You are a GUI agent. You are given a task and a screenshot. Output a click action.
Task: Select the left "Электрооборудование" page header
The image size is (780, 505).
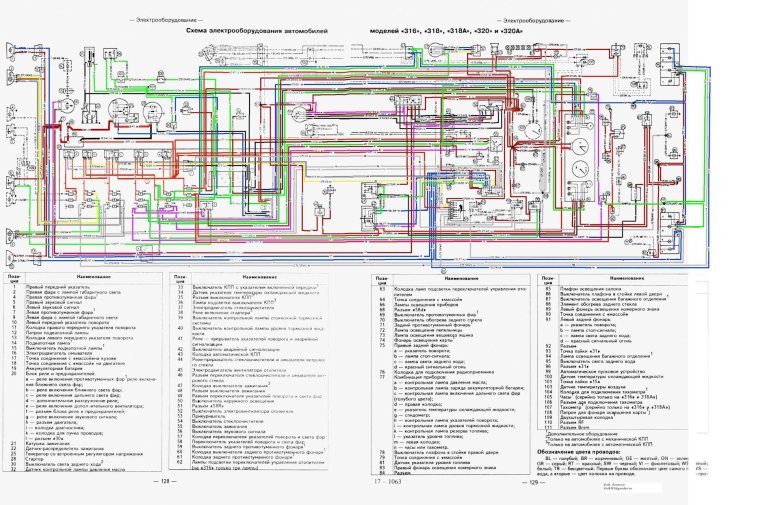point(162,19)
